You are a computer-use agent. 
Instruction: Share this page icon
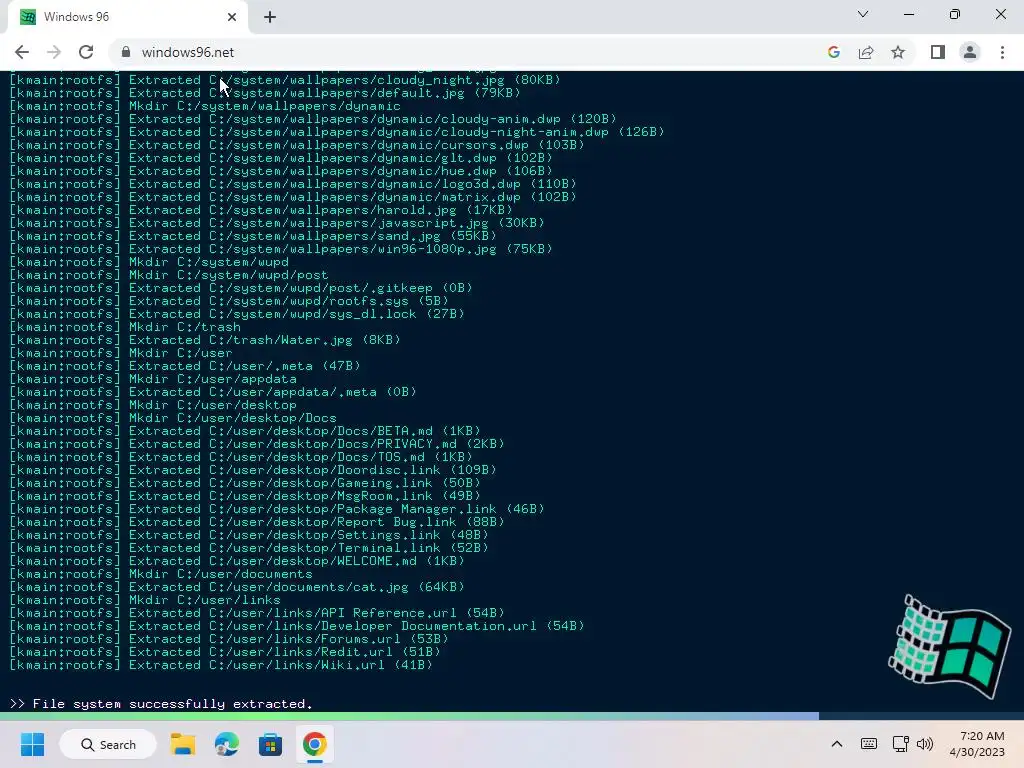[x=866, y=52]
